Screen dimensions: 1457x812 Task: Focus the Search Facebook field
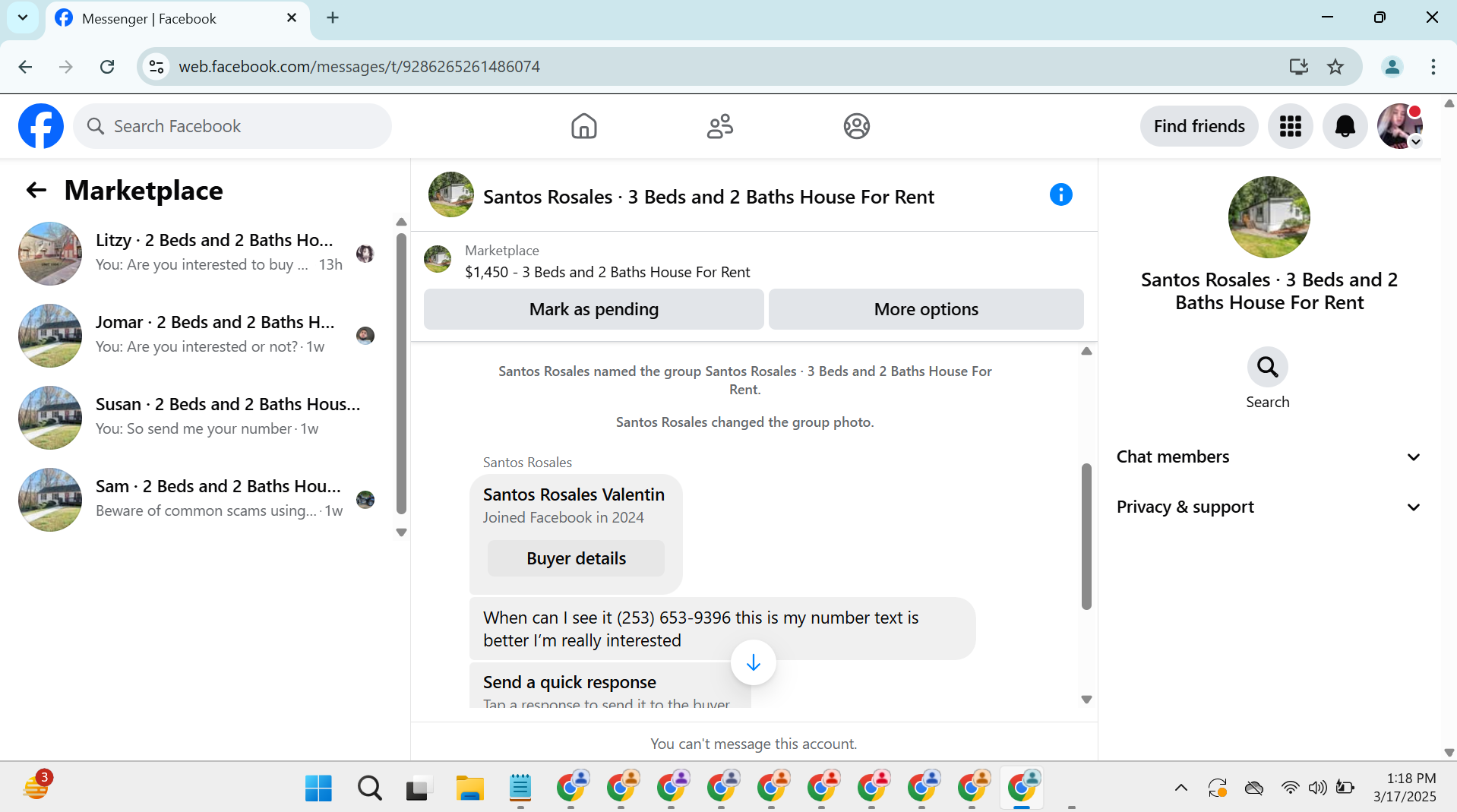tap(232, 126)
